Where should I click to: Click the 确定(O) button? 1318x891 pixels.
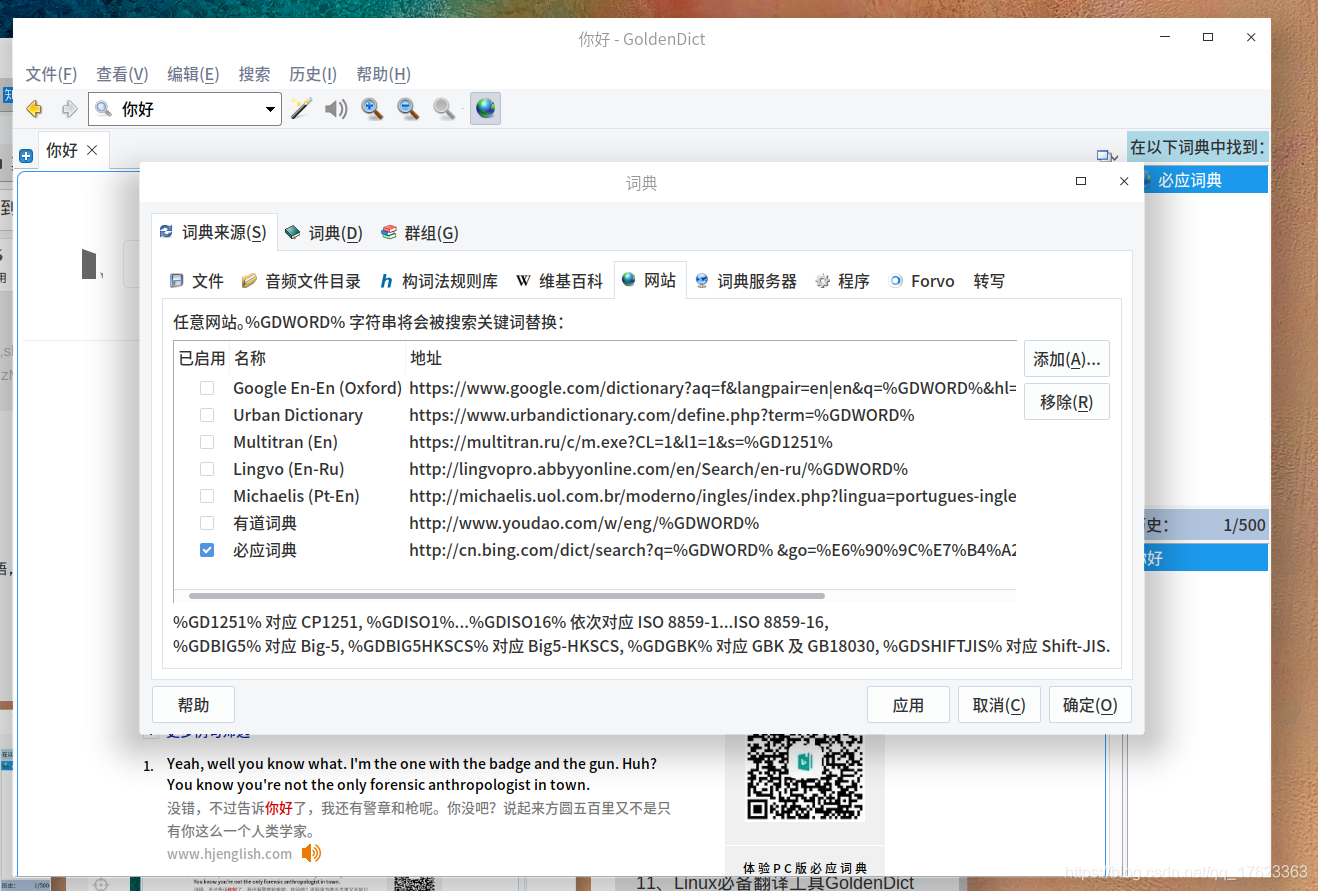[1090, 705]
